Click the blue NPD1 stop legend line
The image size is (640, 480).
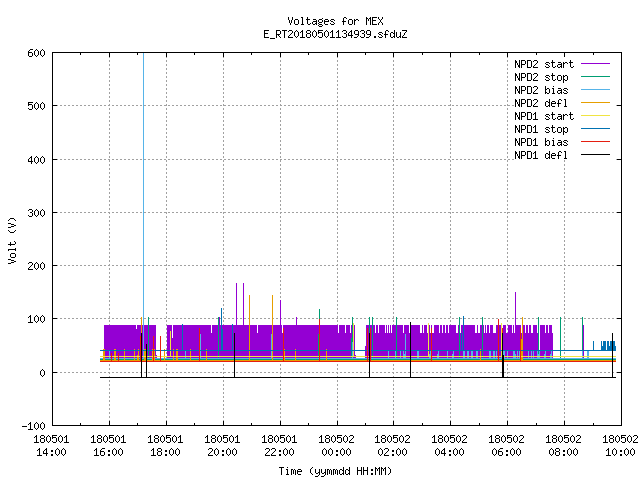coord(596,129)
